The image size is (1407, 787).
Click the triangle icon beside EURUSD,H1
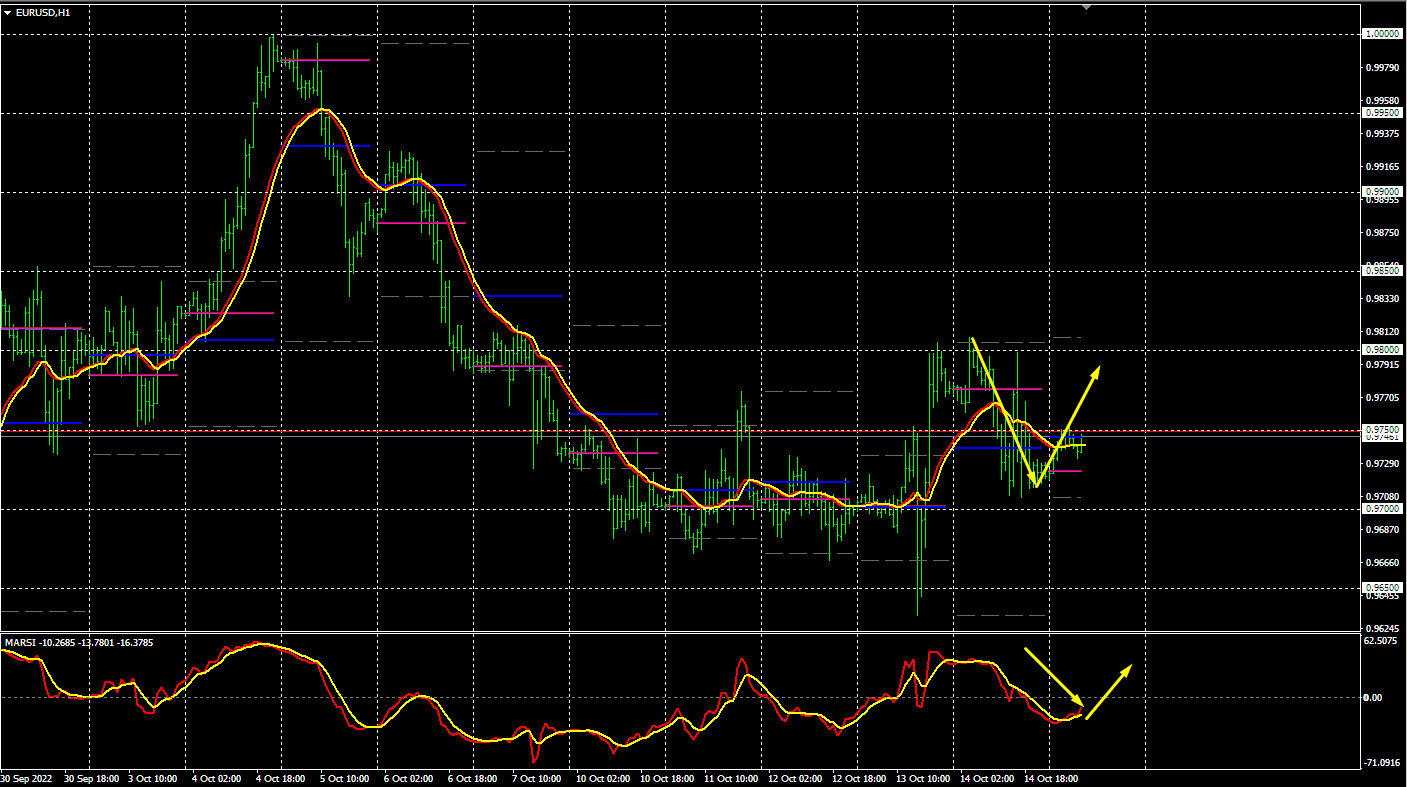coord(7,12)
